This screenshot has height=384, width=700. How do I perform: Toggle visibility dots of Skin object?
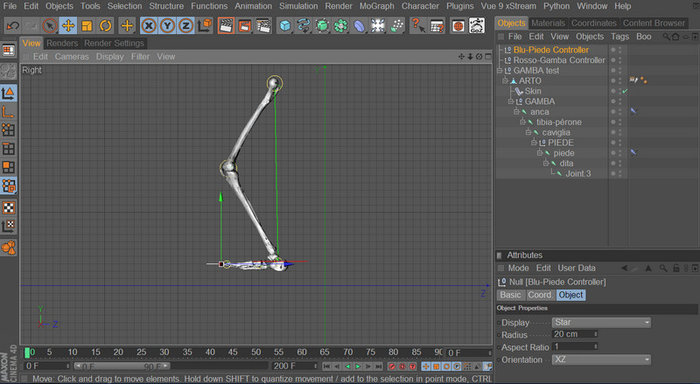pyautogui.click(x=617, y=91)
